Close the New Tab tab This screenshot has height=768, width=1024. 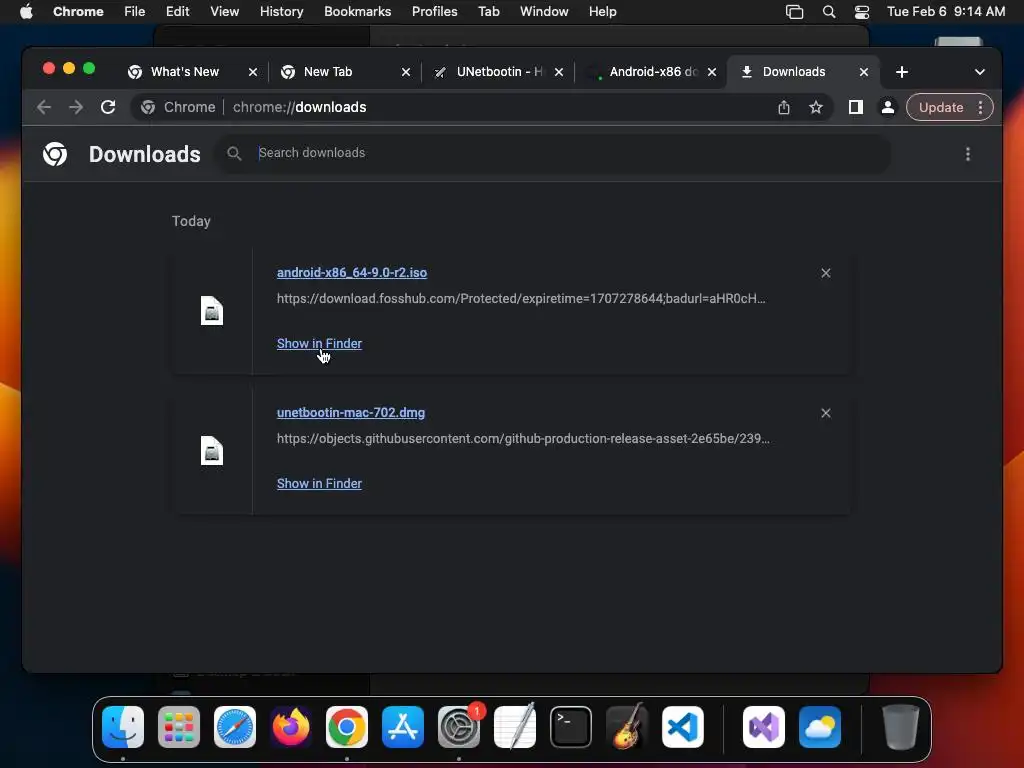tap(406, 72)
